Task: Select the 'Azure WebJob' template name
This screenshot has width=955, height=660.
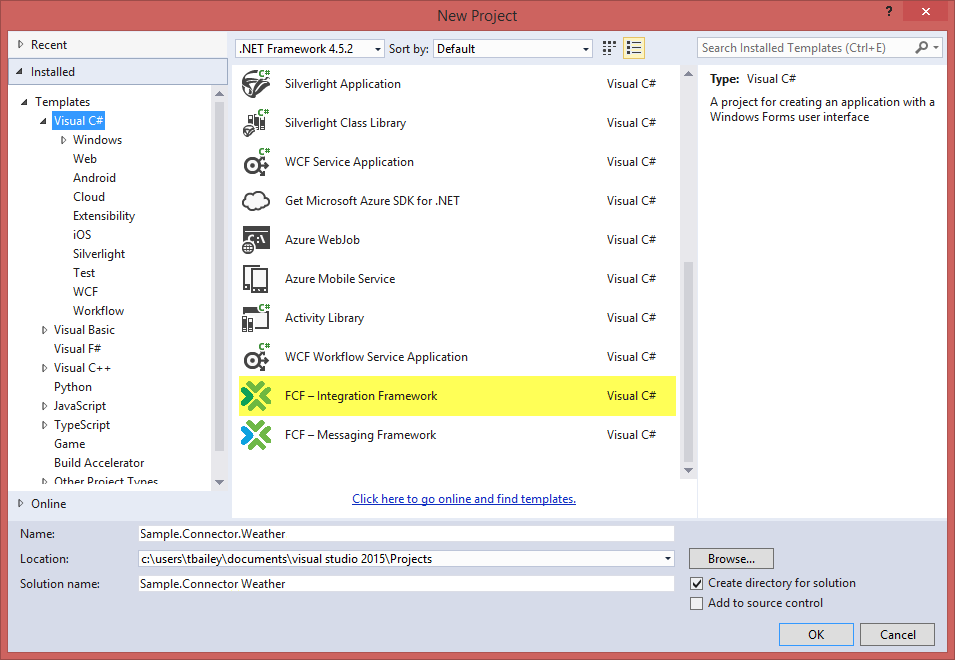Action: [323, 240]
